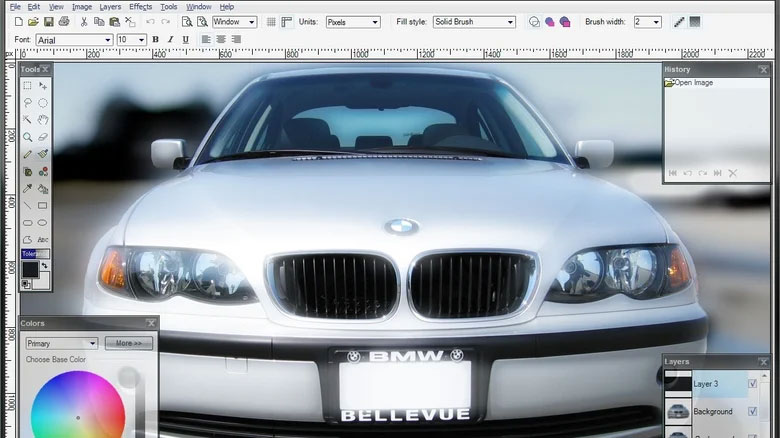This screenshot has width=780, height=438.
Task: Select the Magic Wand tool
Action: click(27, 119)
